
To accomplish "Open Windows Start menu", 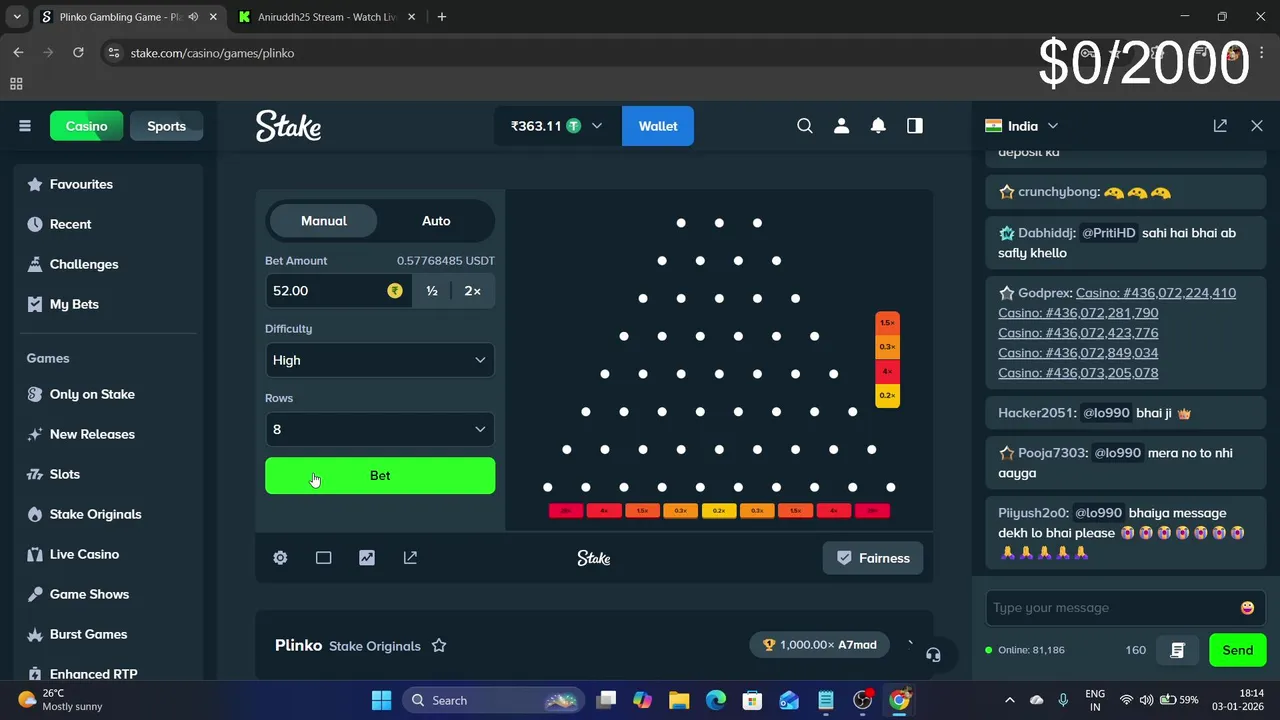I will click(382, 700).
